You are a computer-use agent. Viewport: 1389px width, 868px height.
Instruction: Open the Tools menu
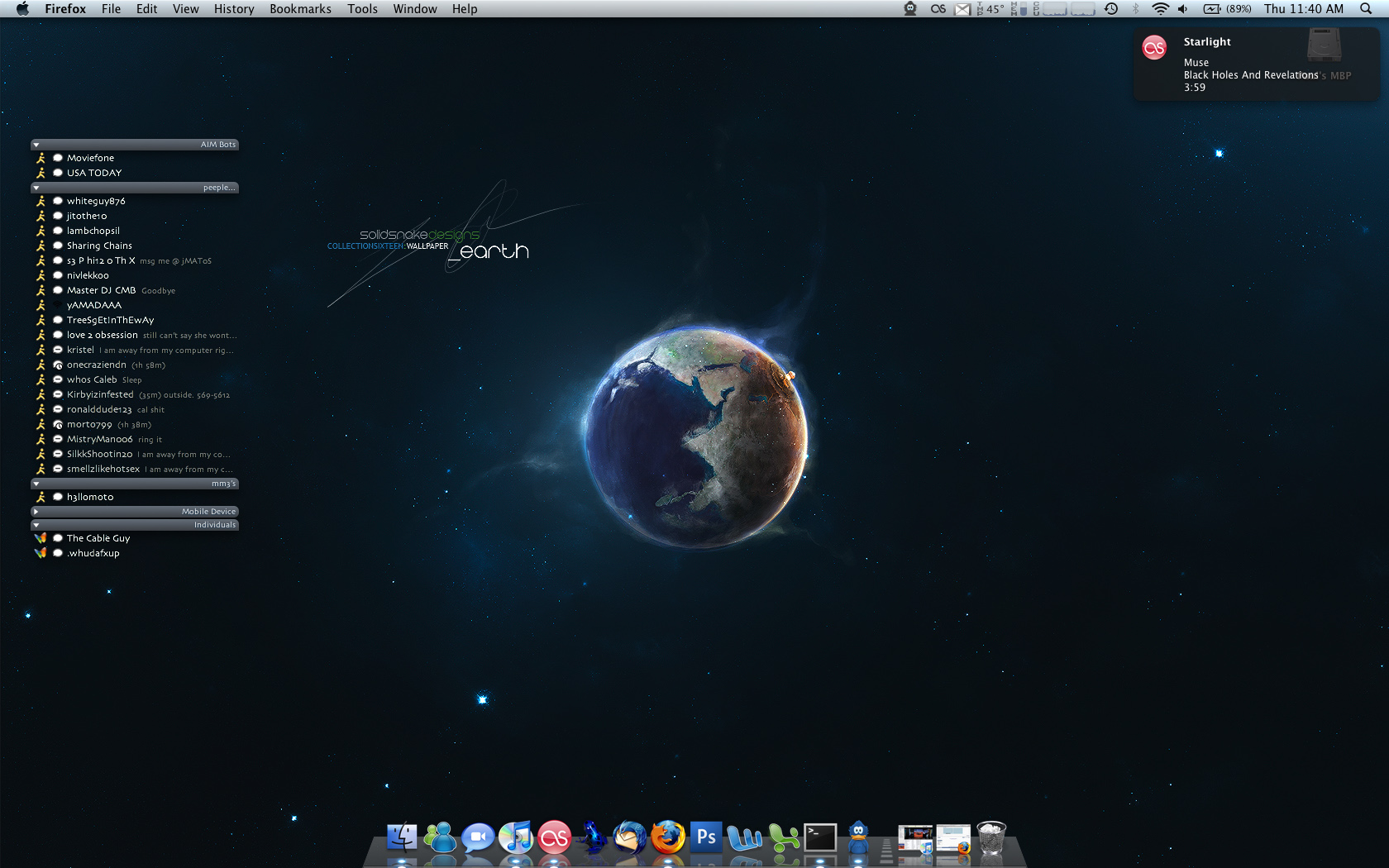[362, 8]
